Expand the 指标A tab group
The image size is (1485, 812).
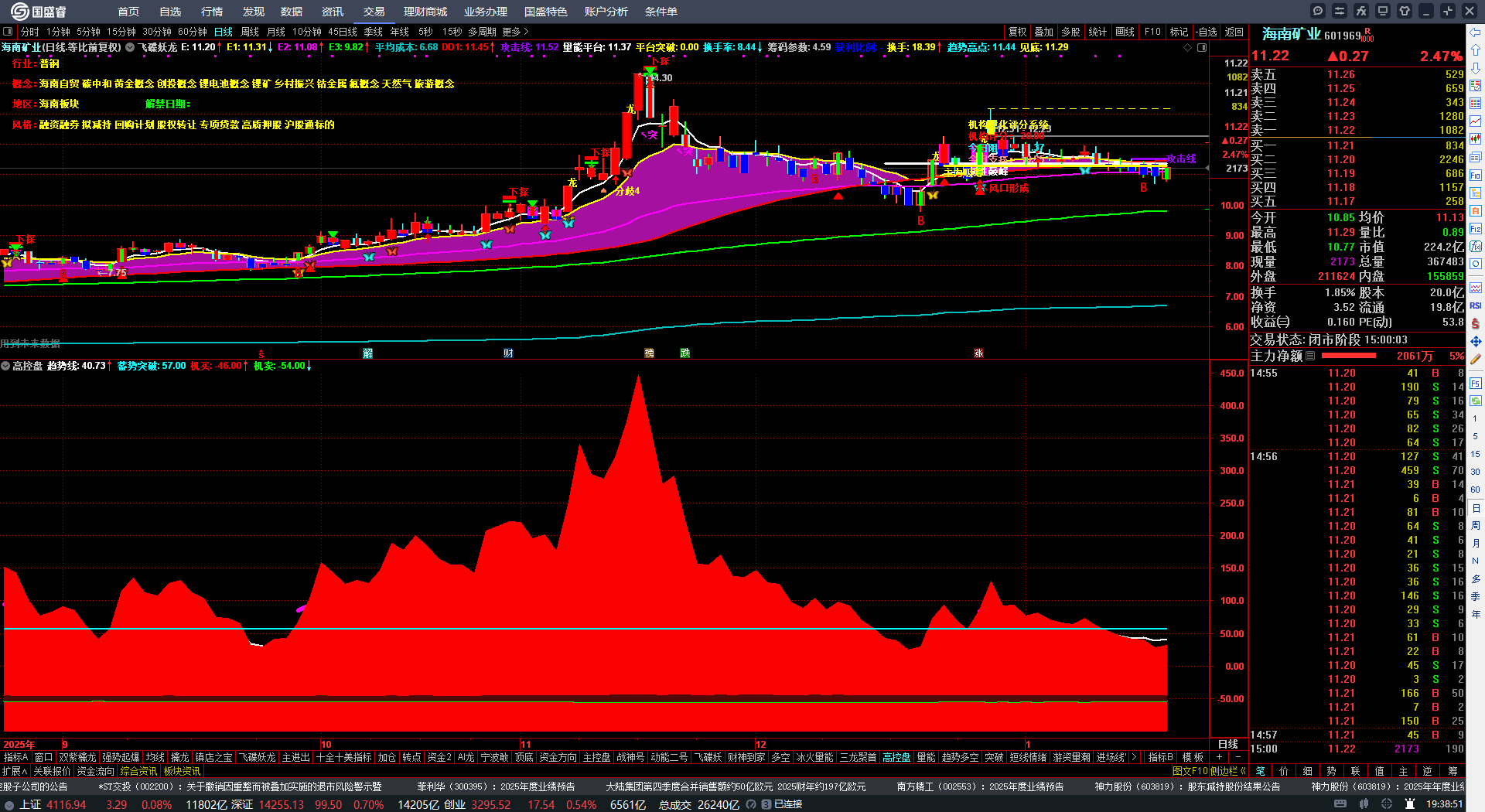(16, 757)
